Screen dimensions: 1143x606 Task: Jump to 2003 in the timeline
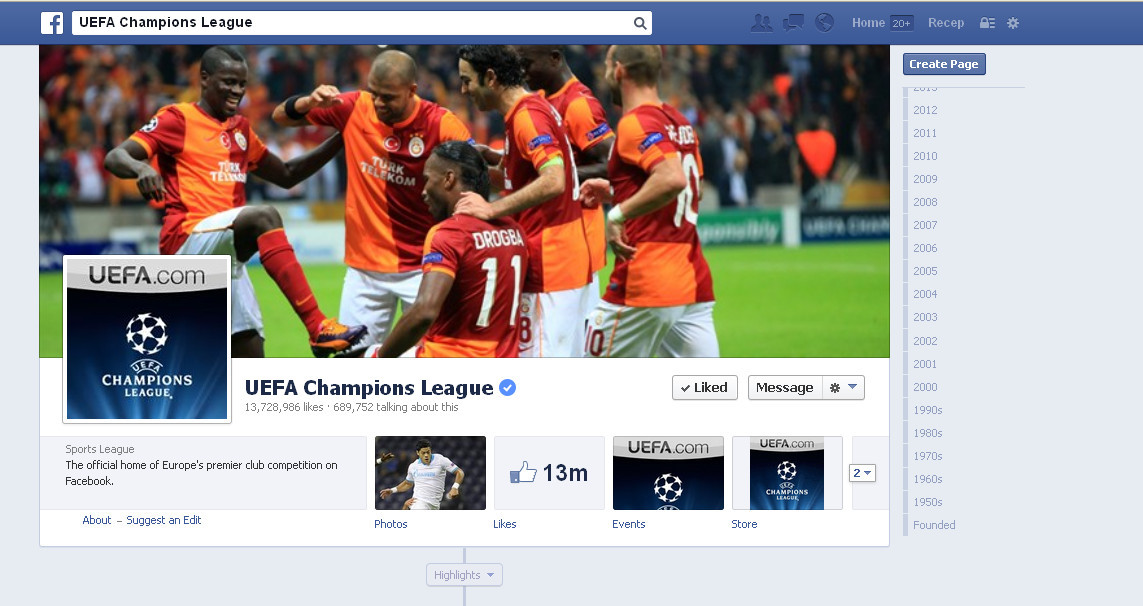pos(925,317)
